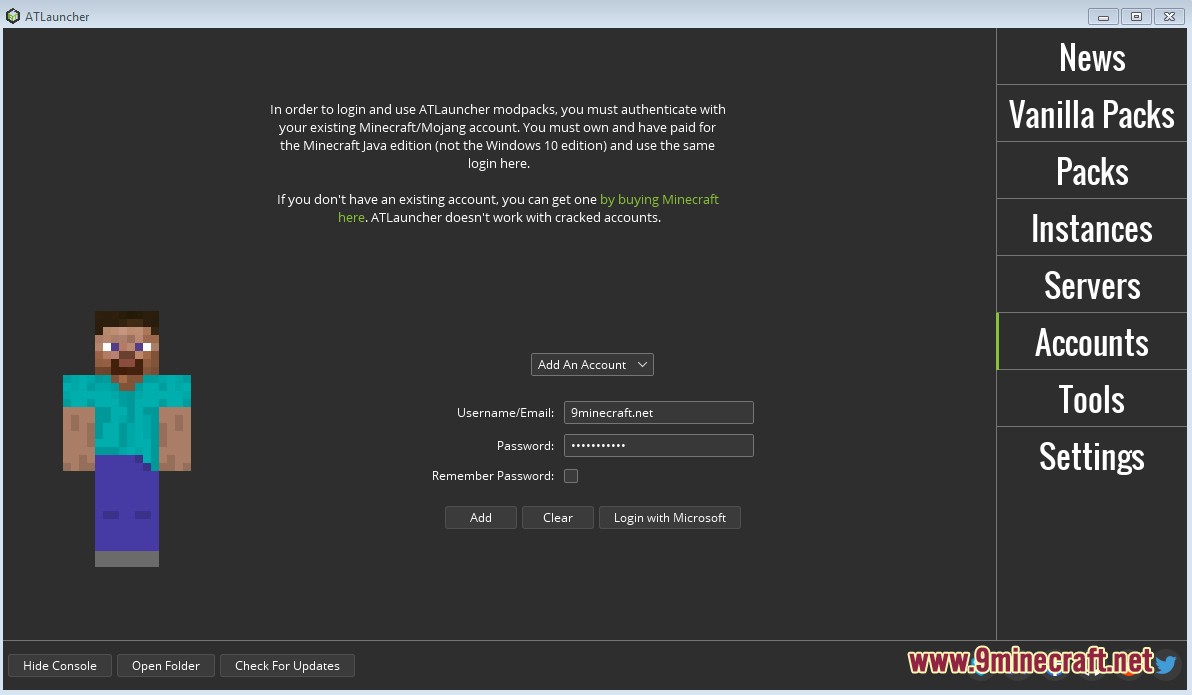Minimize the ATLauncher window

click(x=1103, y=16)
